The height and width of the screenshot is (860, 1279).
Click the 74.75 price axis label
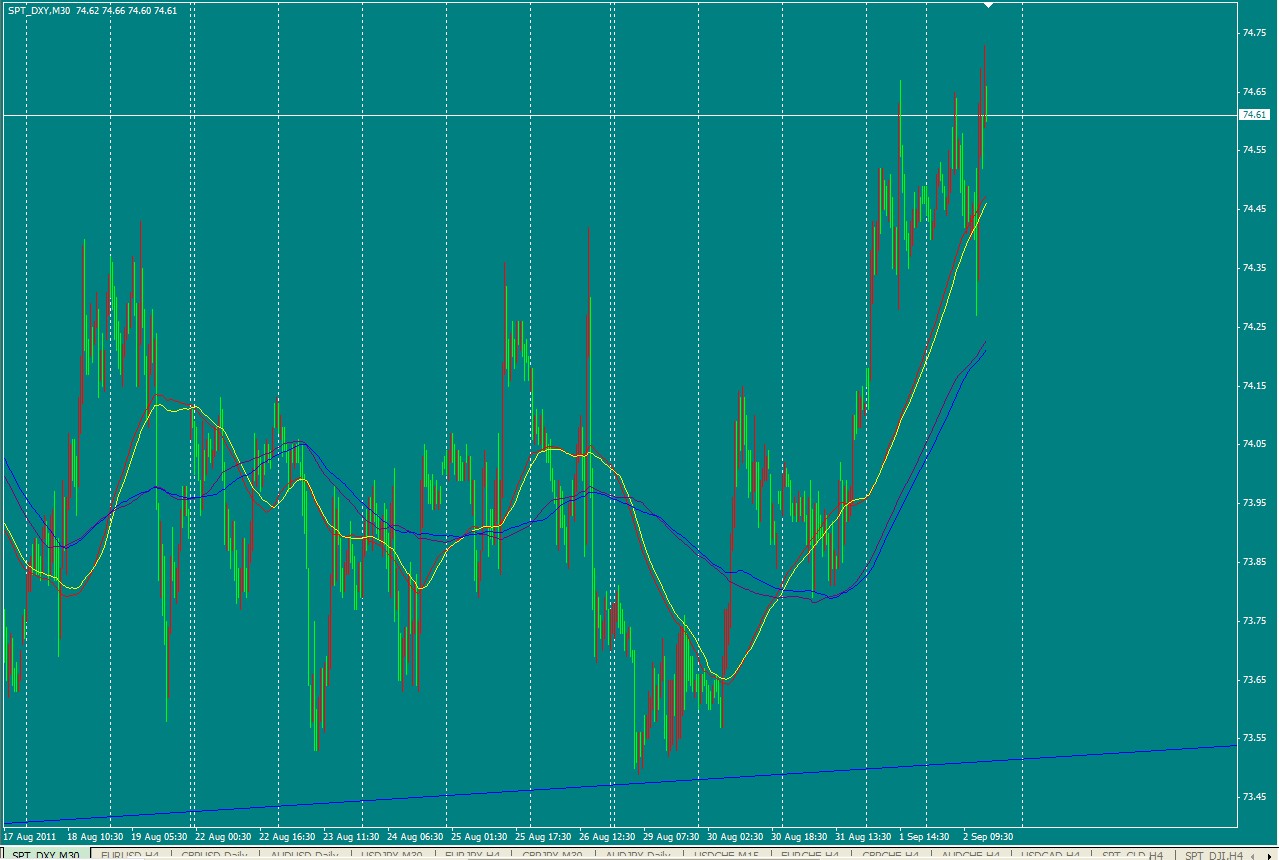click(1254, 32)
